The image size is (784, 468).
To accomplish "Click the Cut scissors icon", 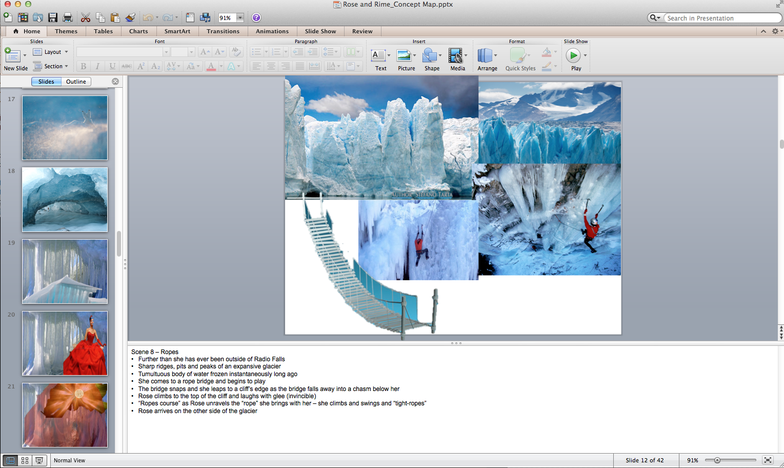I will (x=85, y=18).
